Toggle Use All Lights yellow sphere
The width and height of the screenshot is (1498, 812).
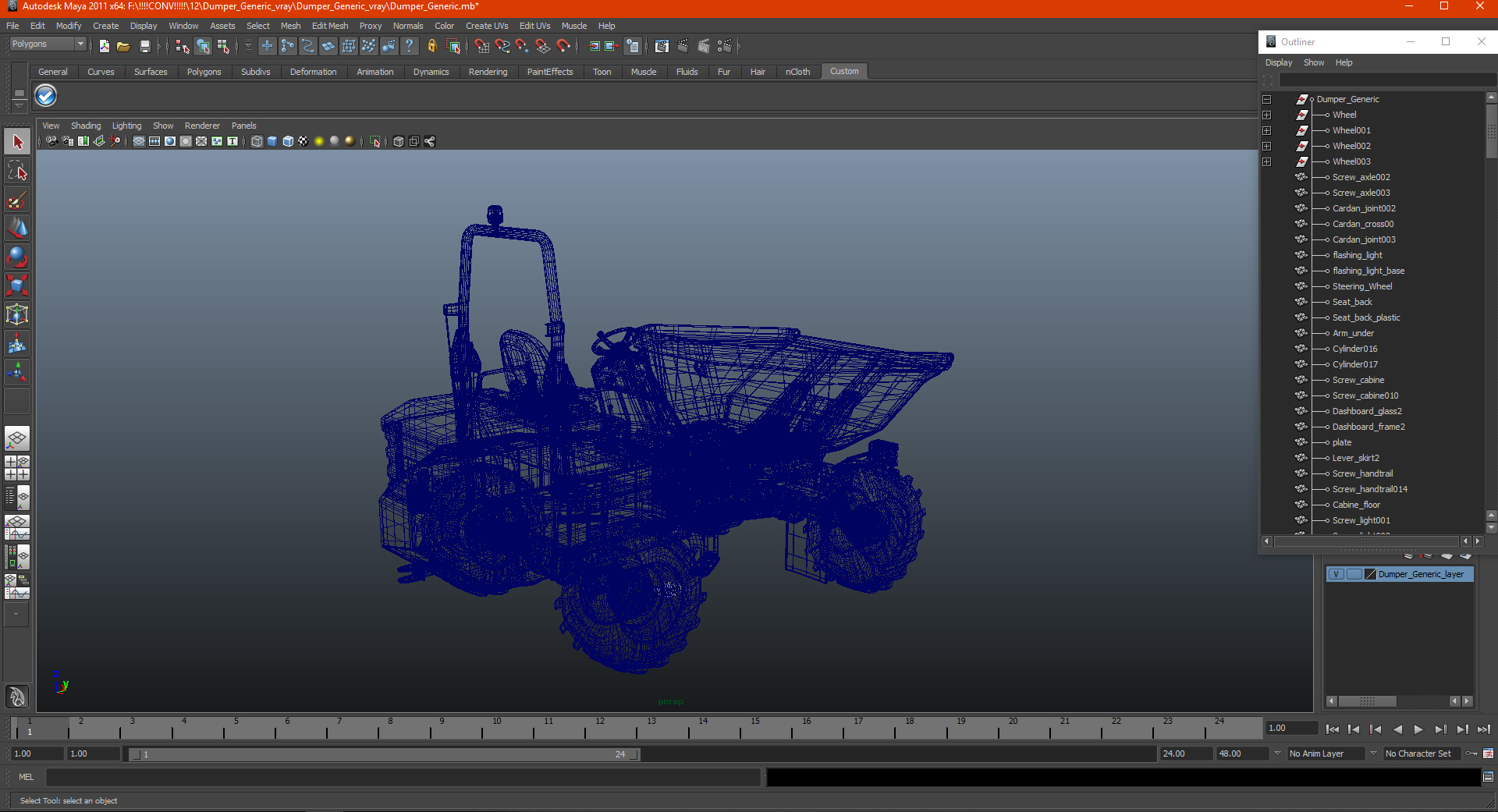click(x=319, y=141)
